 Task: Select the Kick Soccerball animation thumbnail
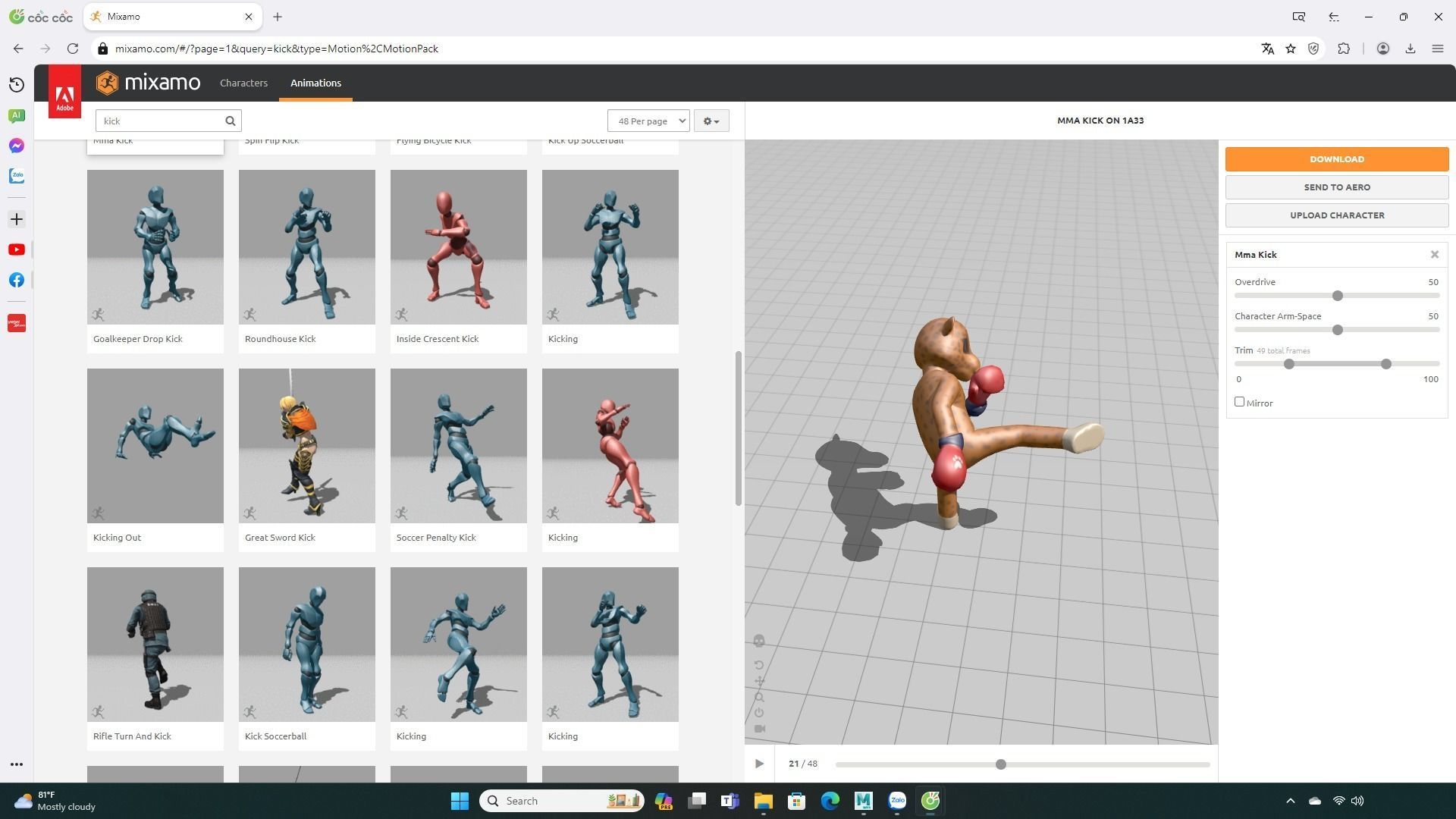pos(307,645)
